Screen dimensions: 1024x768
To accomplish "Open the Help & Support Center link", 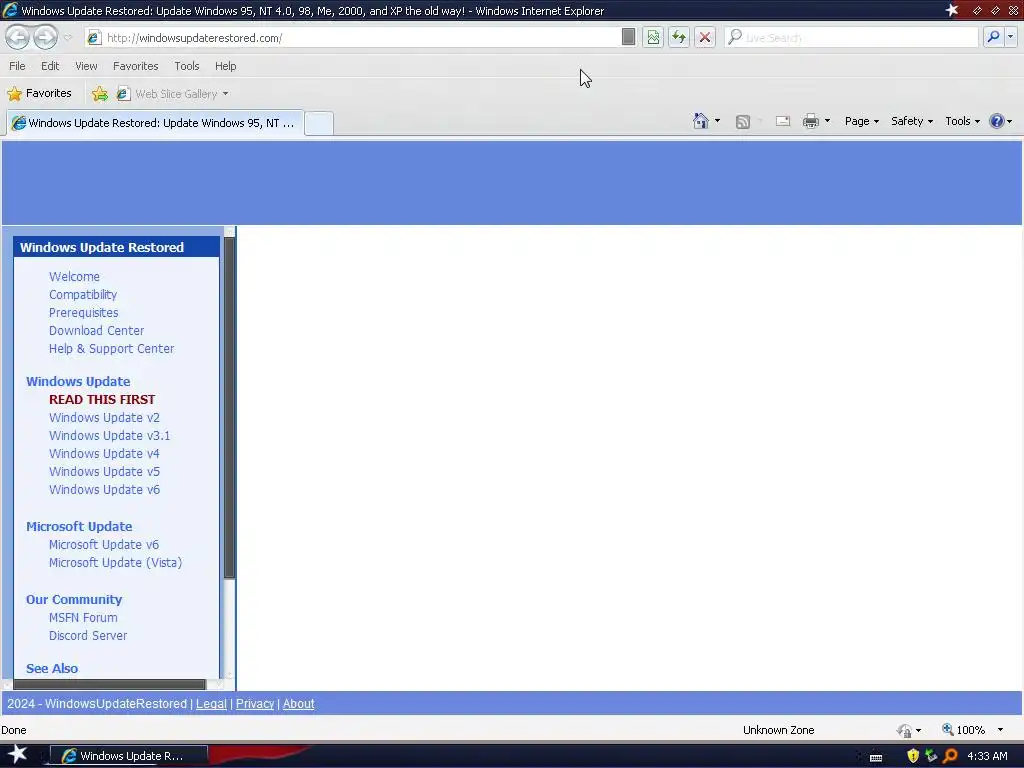I will pyautogui.click(x=112, y=349).
